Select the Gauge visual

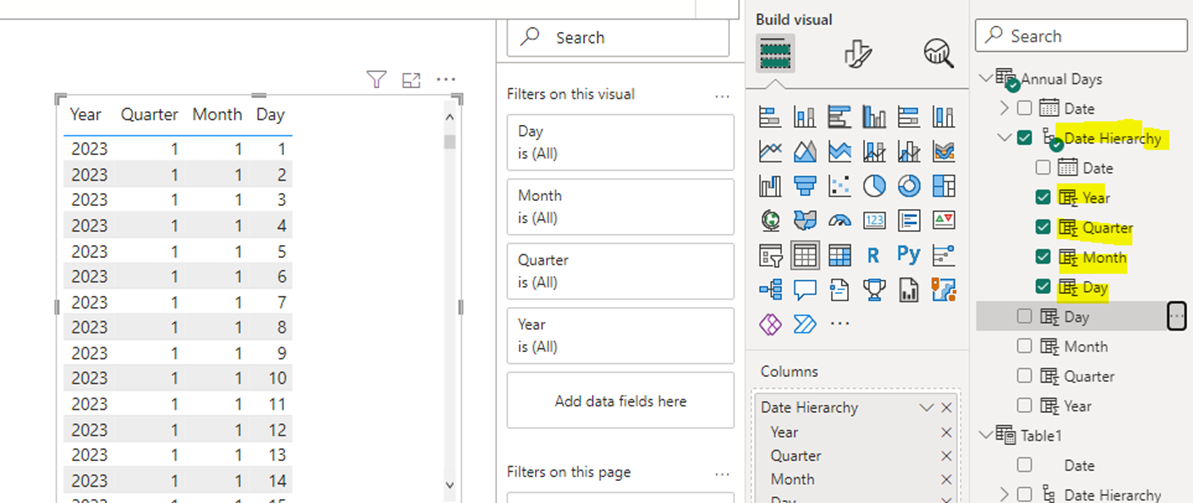pos(839,220)
